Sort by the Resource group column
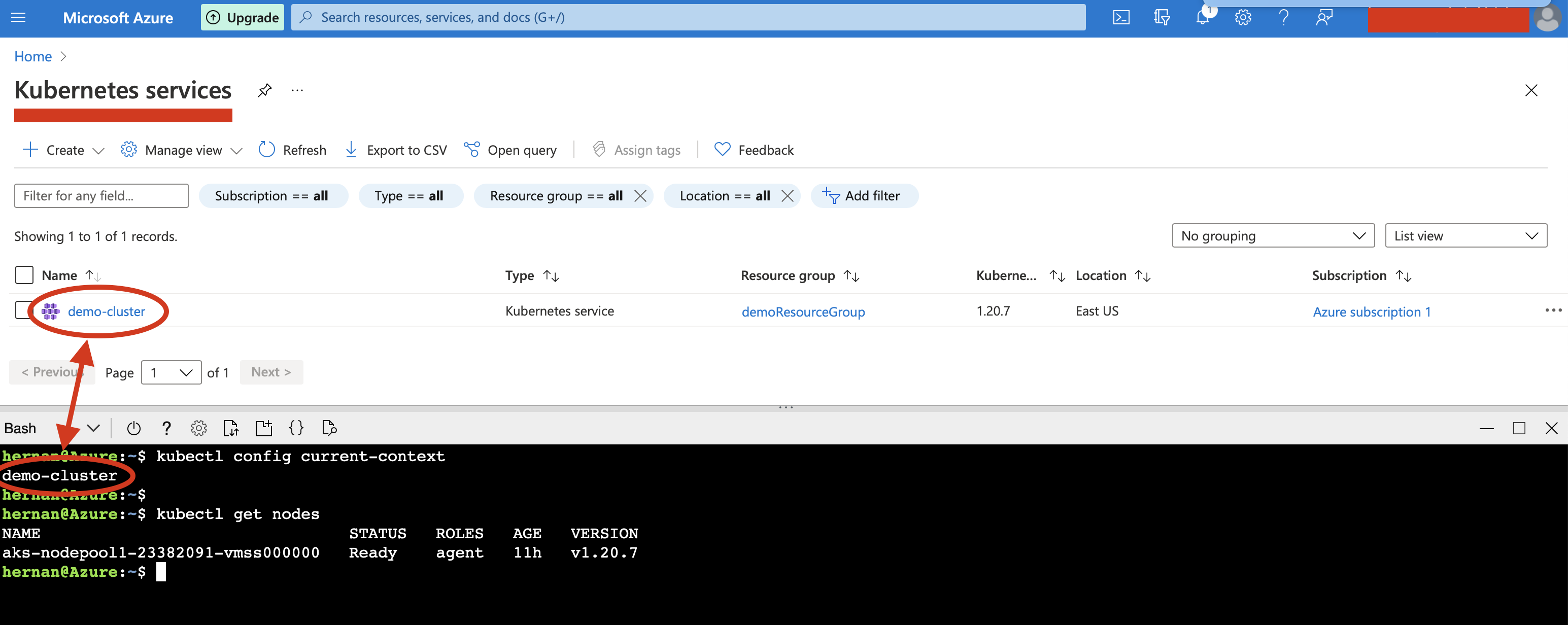1568x625 pixels. point(800,275)
